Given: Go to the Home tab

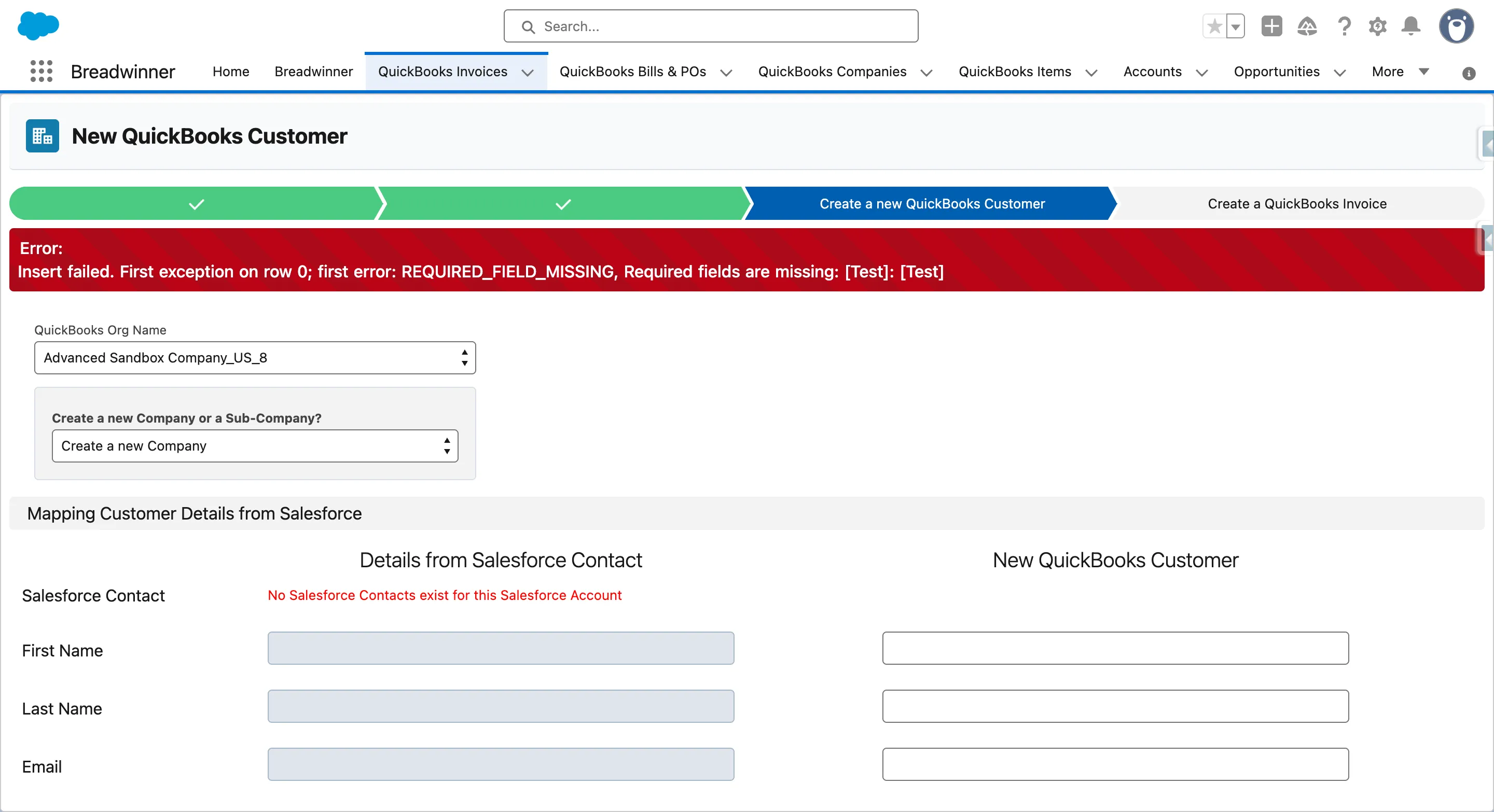Looking at the screenshot, I should [x=231, y=71].
